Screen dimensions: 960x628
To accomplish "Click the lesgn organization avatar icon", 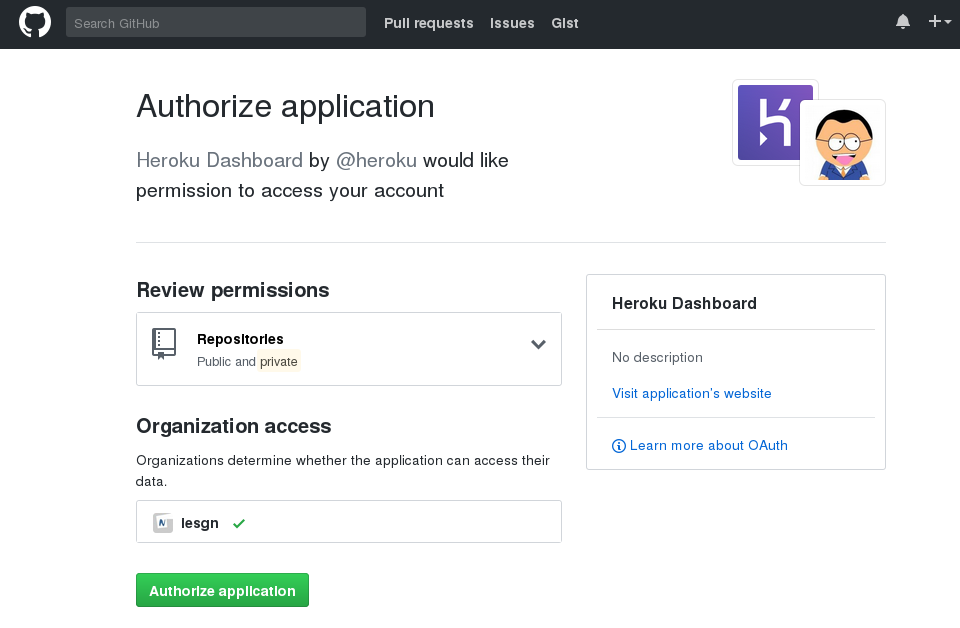I will (163, 522).
